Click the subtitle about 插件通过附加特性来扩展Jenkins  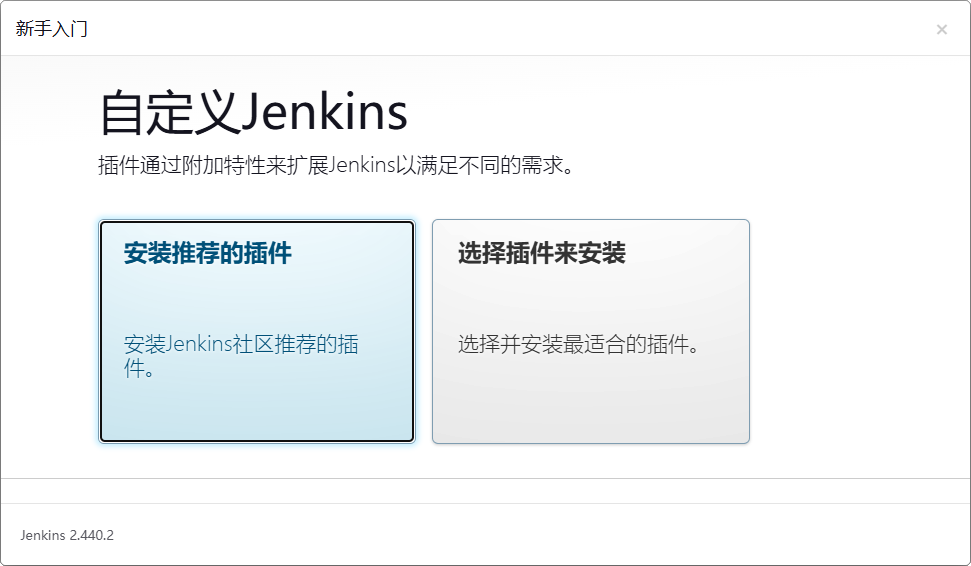[336, 165]
